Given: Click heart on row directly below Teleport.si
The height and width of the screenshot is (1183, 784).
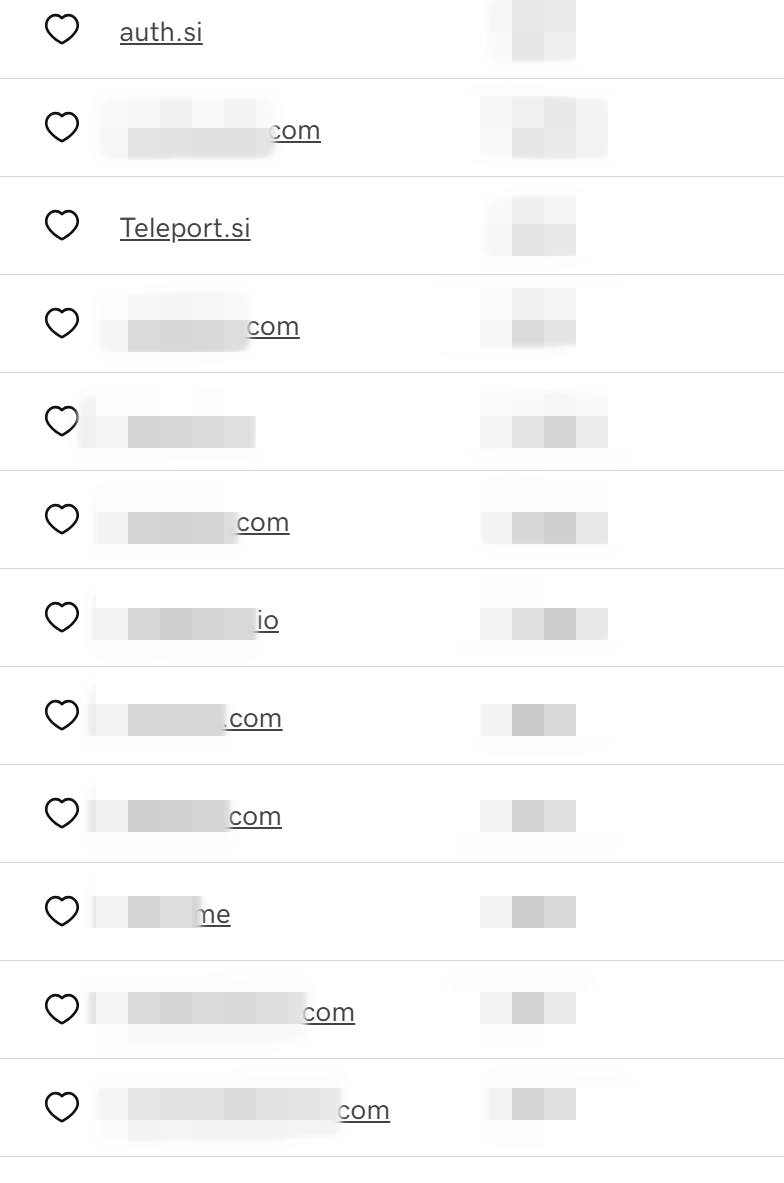Looking at the screenshot, I should pos(62,323).
